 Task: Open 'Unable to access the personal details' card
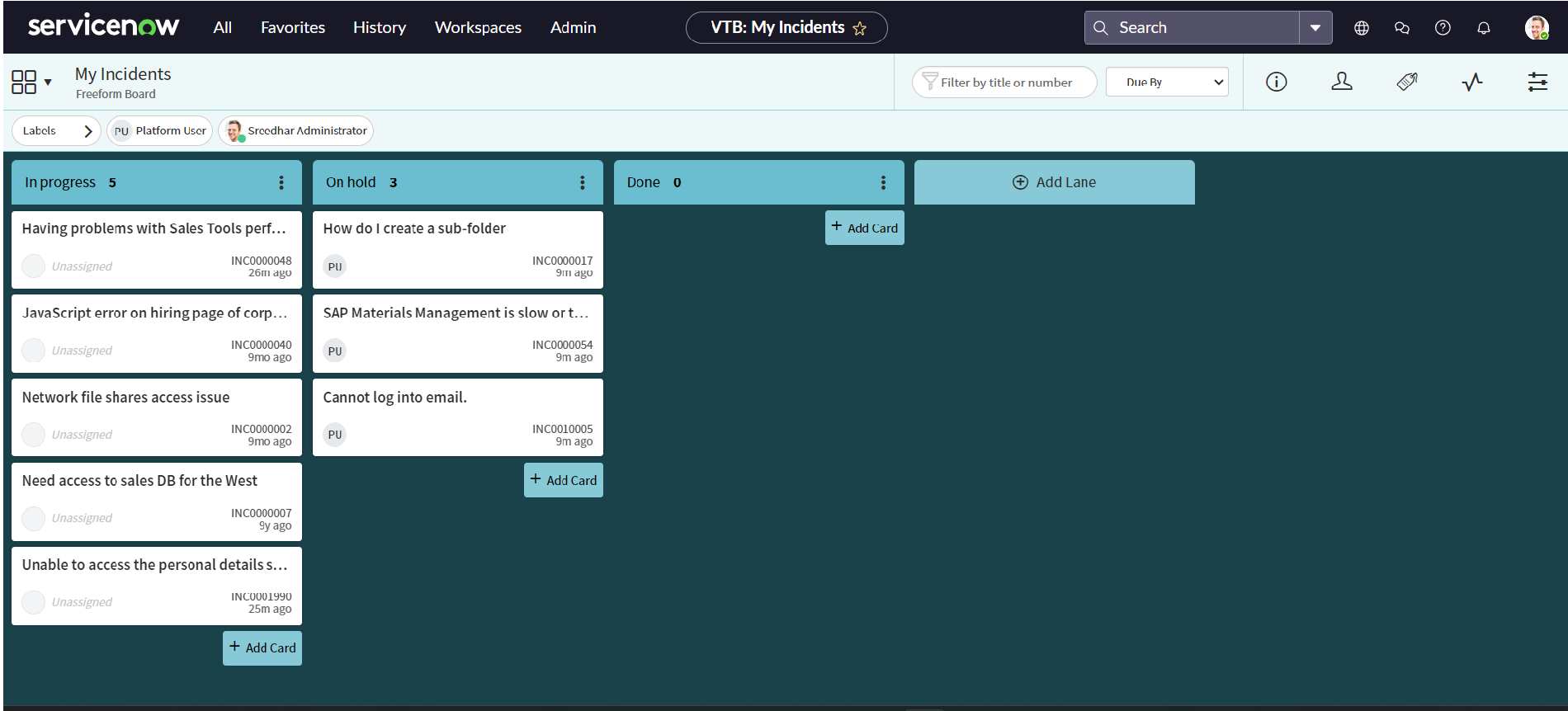click(157, 586)
